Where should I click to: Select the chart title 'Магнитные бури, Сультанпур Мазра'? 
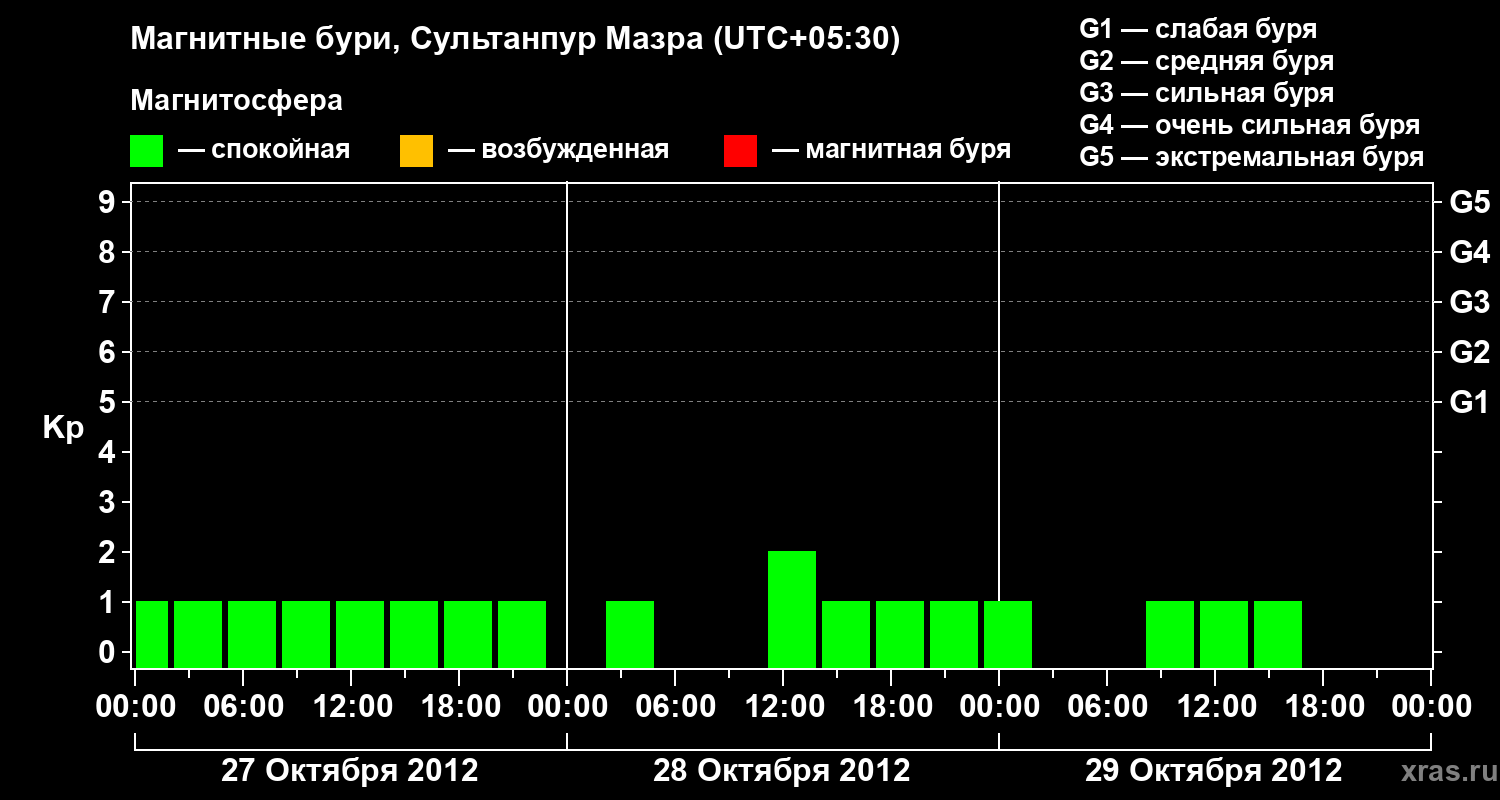point(417,41)
